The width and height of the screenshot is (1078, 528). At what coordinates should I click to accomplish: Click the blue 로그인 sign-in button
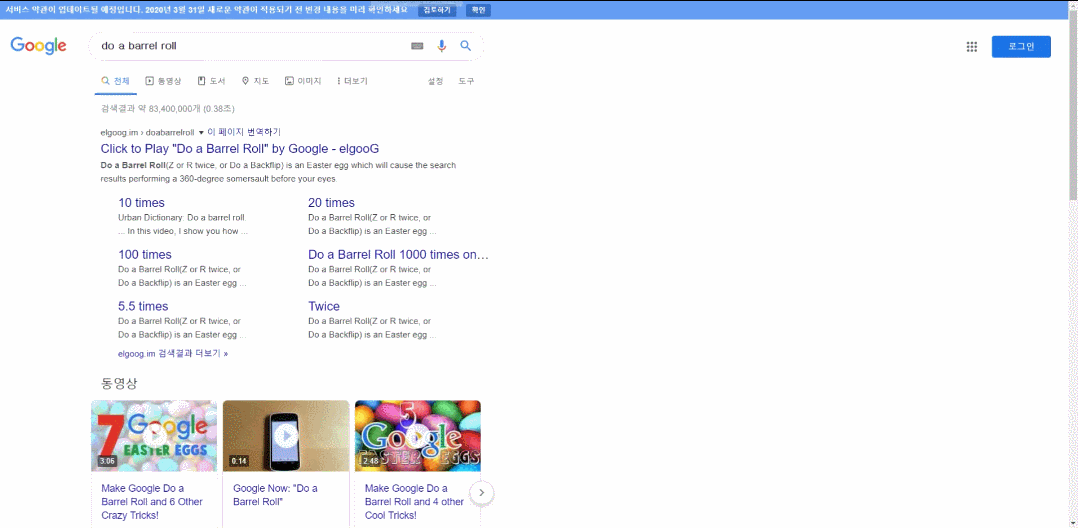click(1021, 47)
